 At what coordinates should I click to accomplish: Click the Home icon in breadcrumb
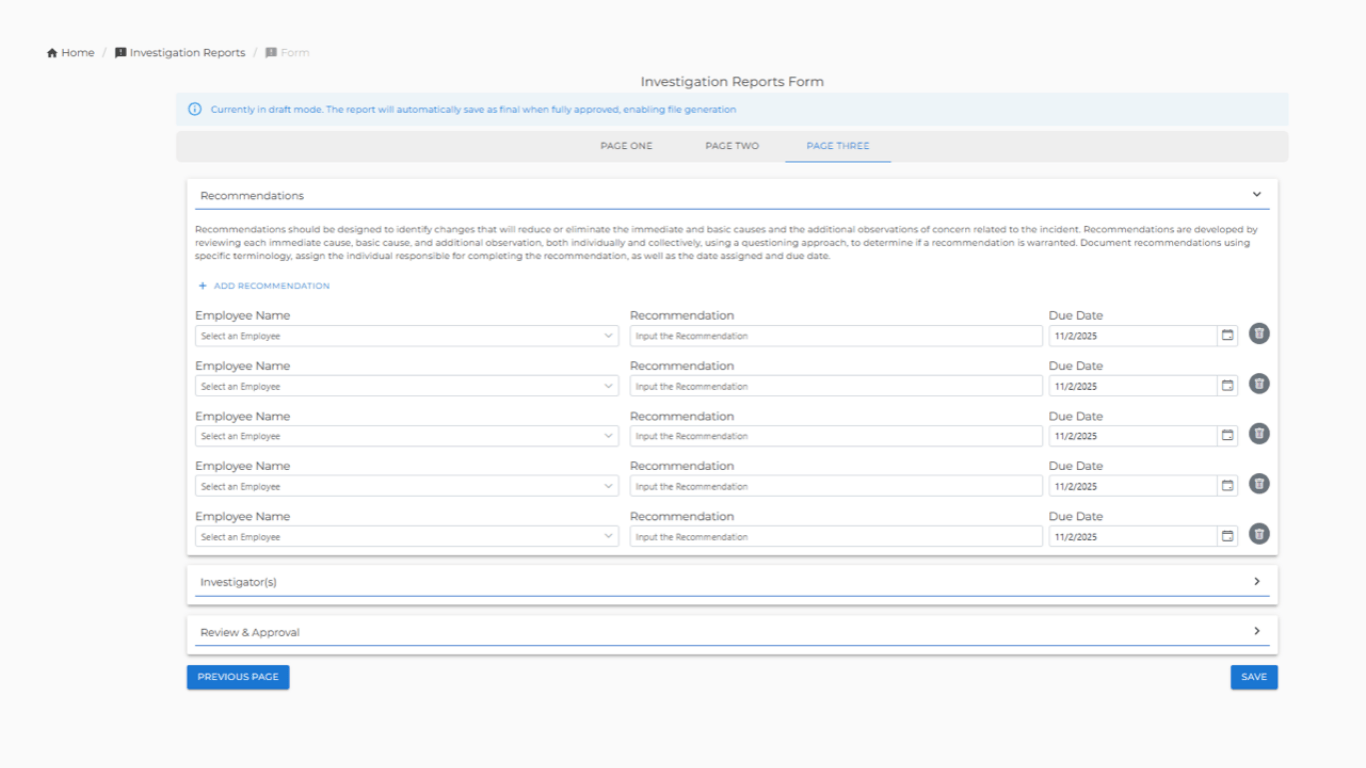pyautogui.click(x=52, y=53)
